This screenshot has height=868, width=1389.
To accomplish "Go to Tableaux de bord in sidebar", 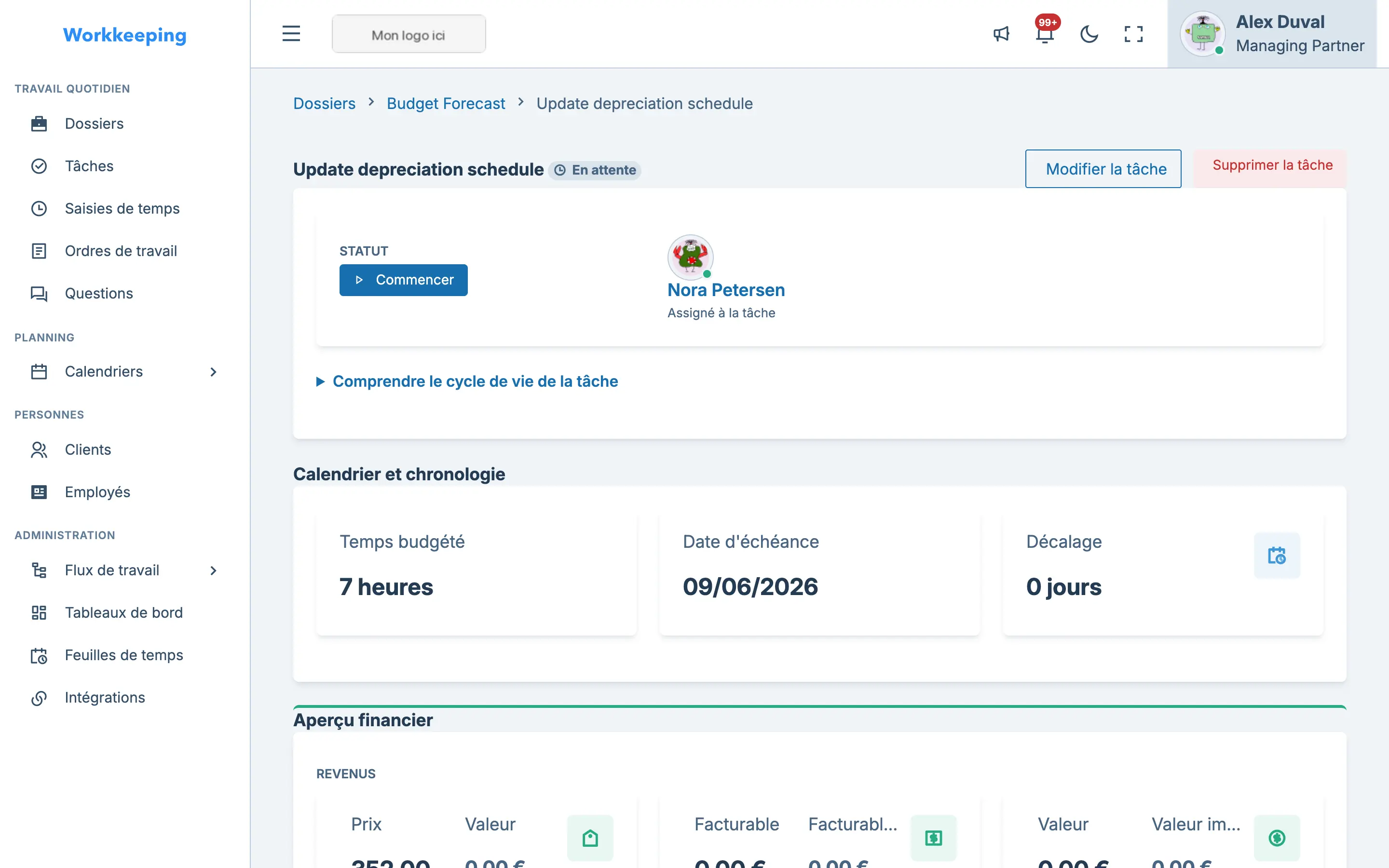I will 125,612.
